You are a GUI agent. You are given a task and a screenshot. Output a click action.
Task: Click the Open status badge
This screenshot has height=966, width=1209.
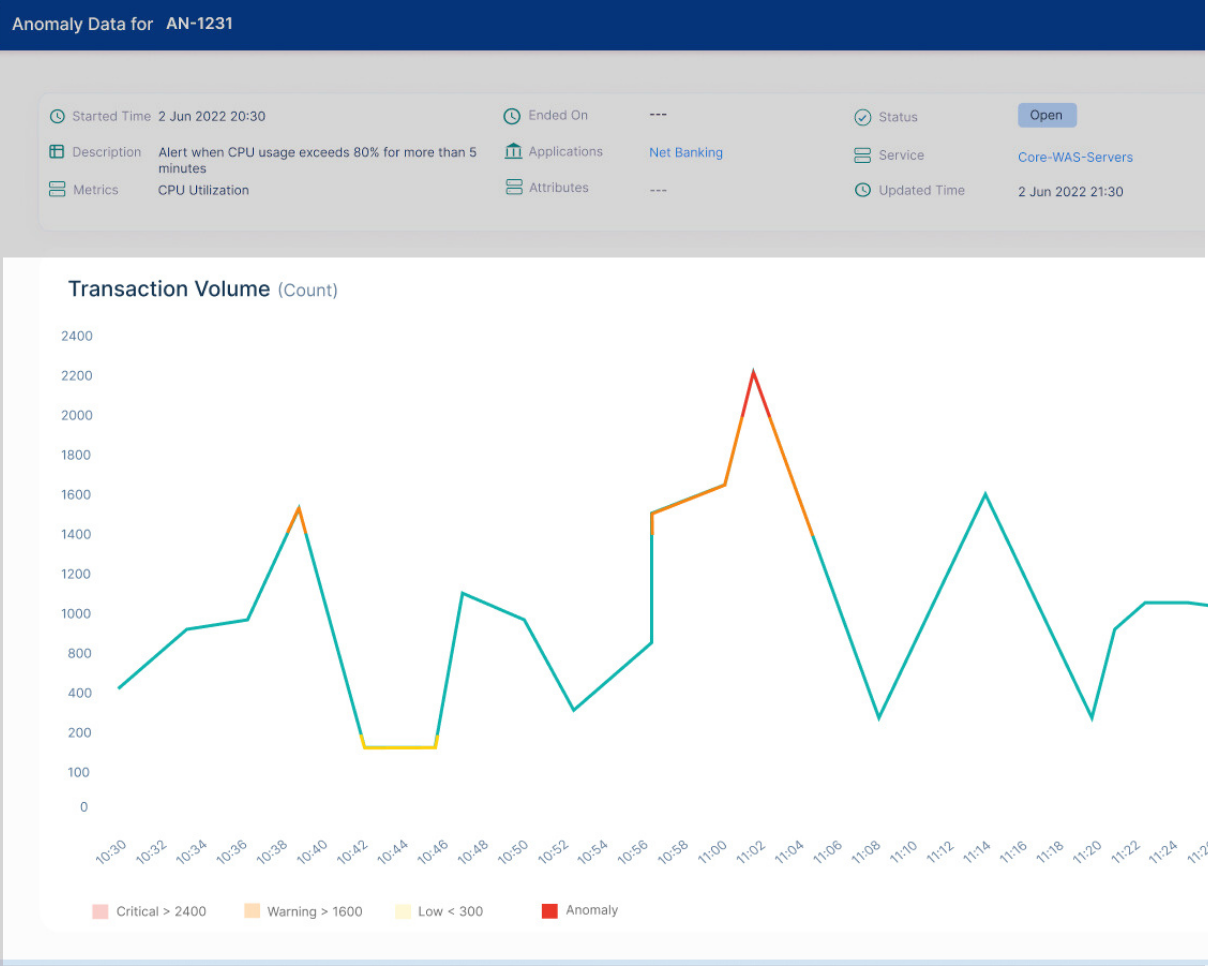click(1046, 115)
